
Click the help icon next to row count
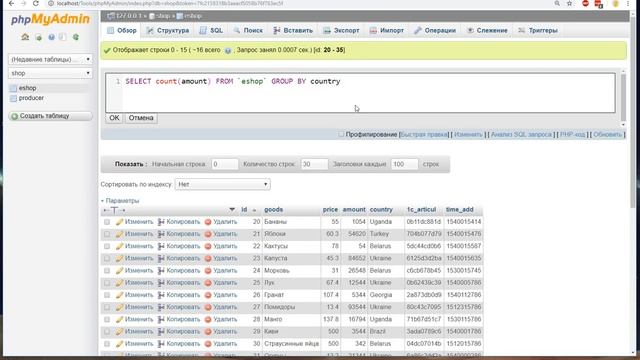[x=228, y=51]
